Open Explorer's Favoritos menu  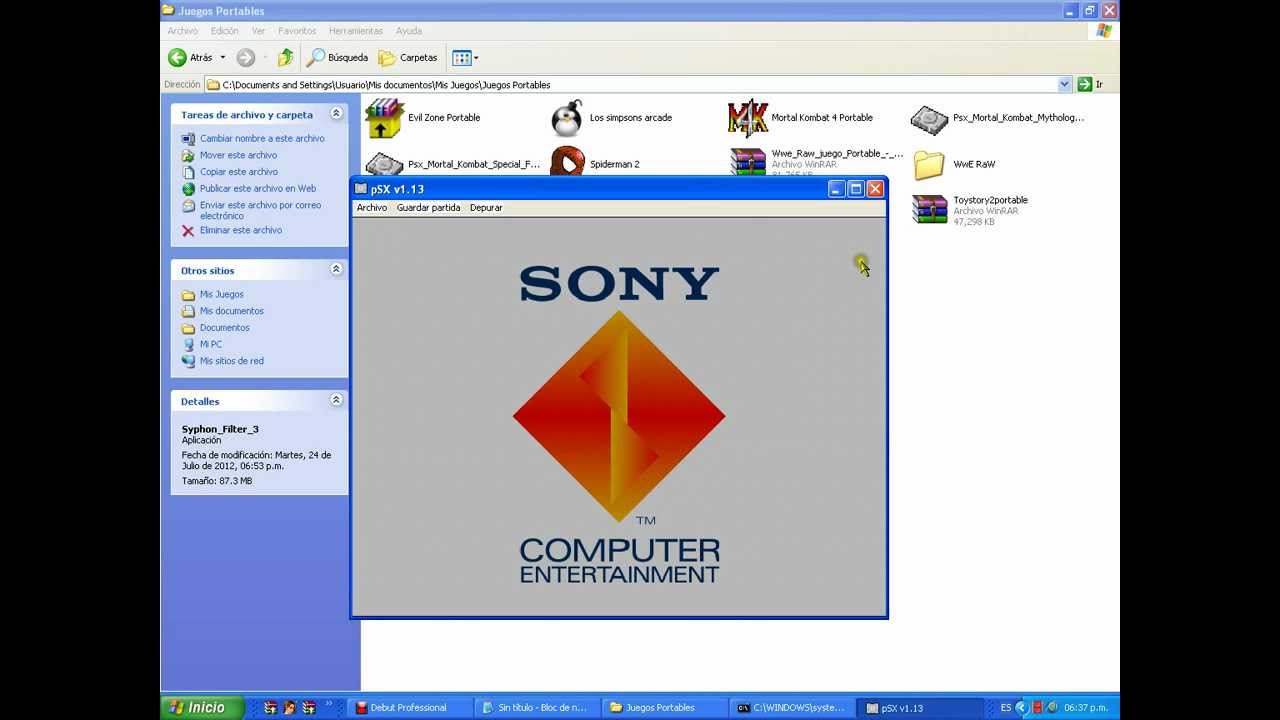(297, 31)
